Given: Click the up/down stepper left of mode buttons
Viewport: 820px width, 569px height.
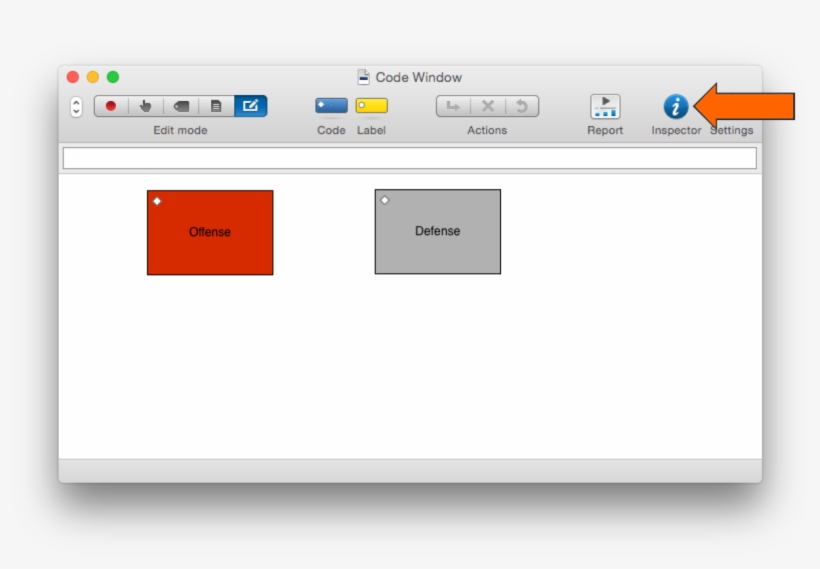Looking at the screenshot, I should point(77,106).
